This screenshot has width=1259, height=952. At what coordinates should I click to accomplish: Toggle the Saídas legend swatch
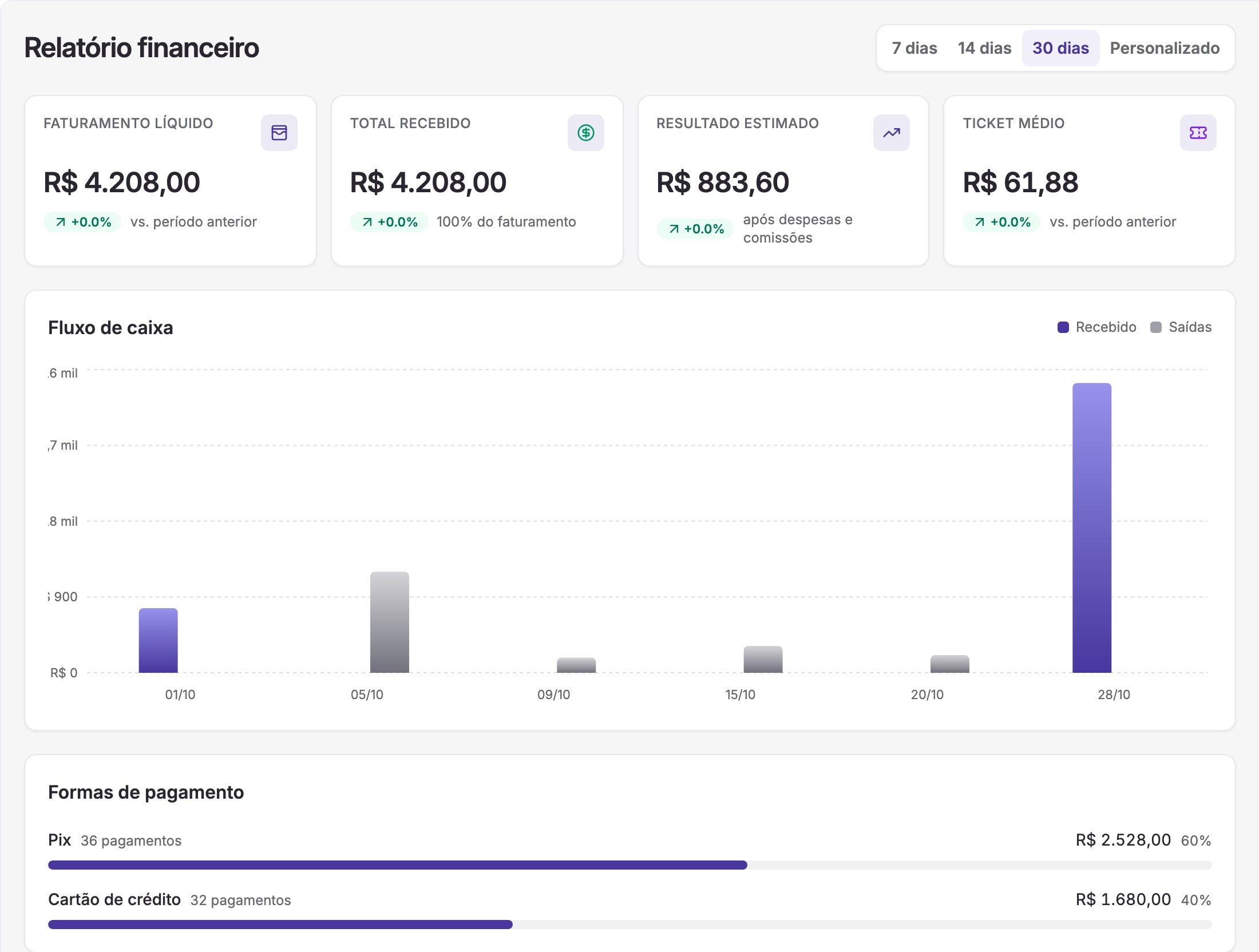pyautogui.click(x=1155, y=327)
